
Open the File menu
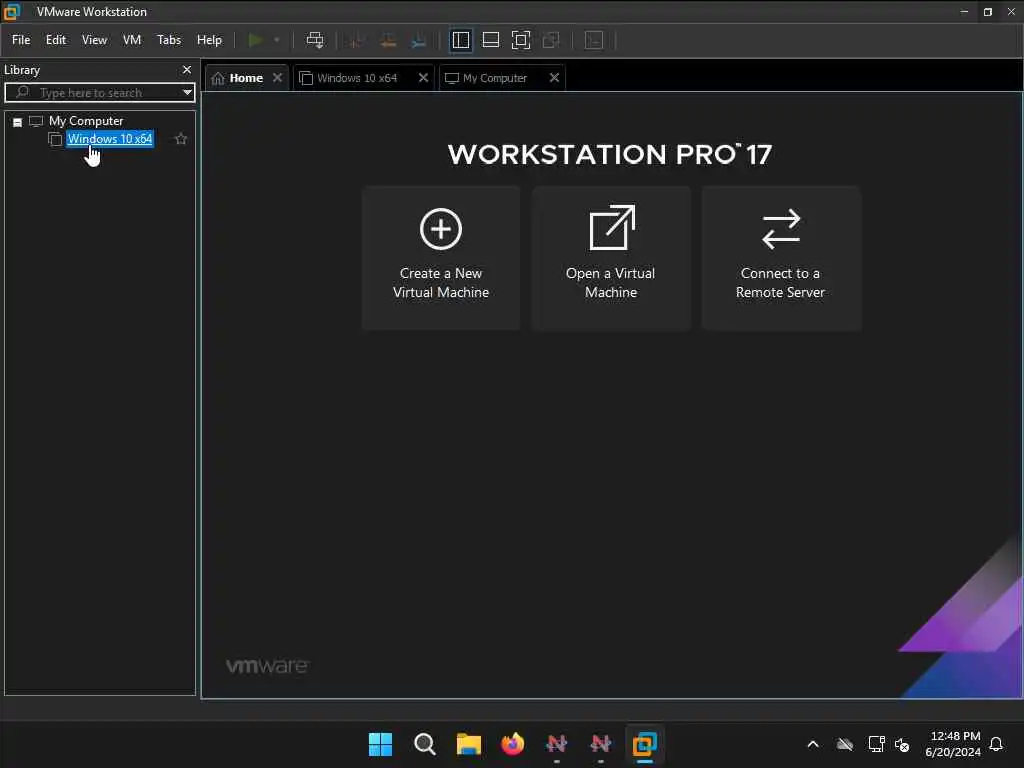(21, 40)
